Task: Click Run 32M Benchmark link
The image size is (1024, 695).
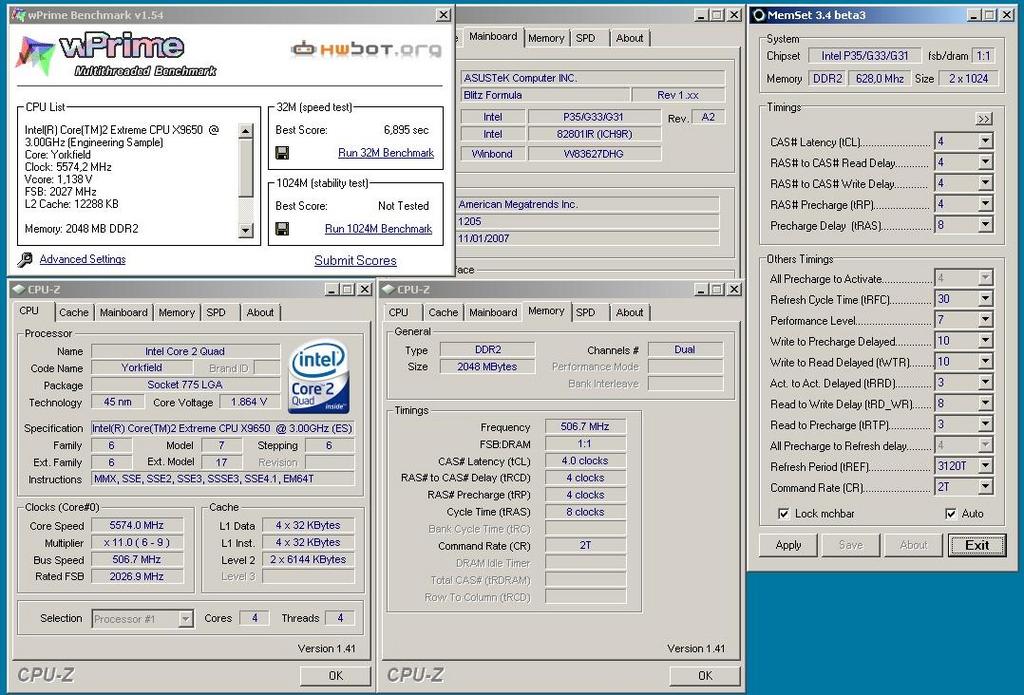Action: (386, 153)
